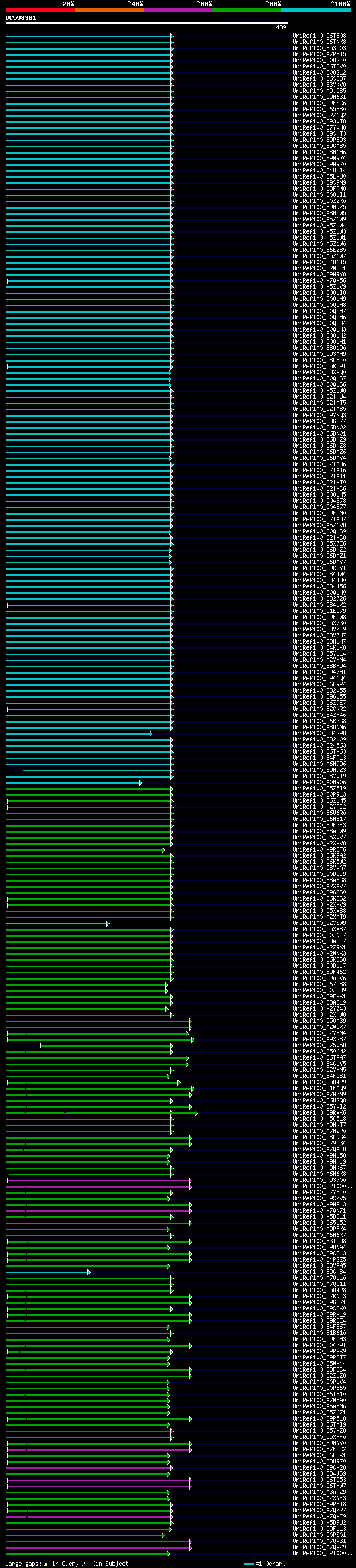The image size is (356, 1568).
Task: Click the query end position 489
Action: 280,27
